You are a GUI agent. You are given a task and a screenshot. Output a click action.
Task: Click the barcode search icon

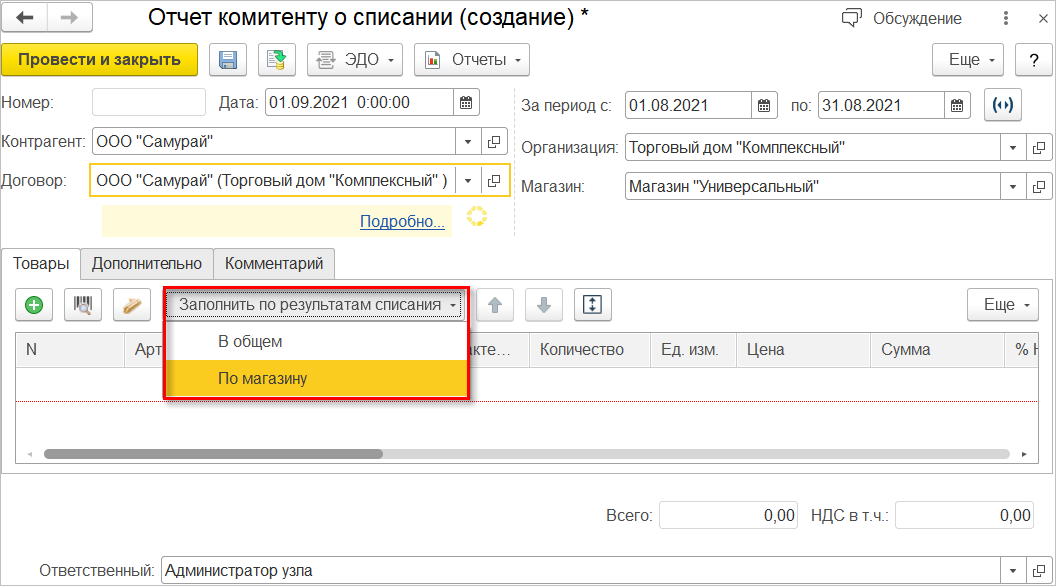pos(83,306)
